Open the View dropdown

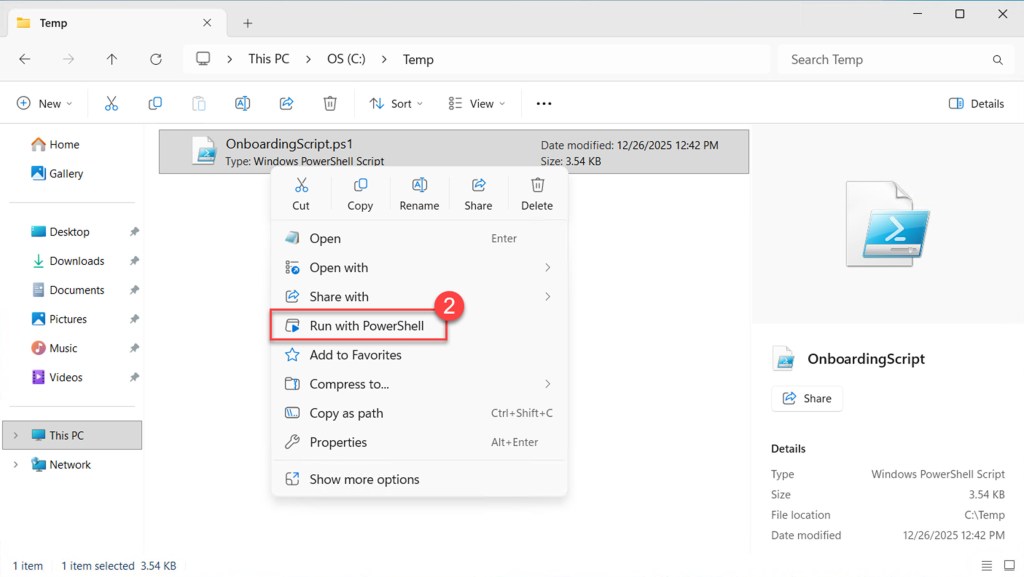point(477,103)
